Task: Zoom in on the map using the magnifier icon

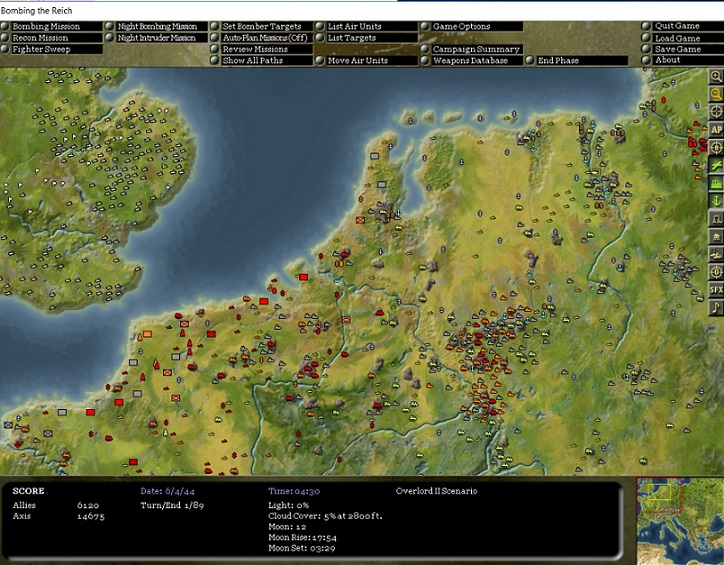Action: (x=716, y=77)
